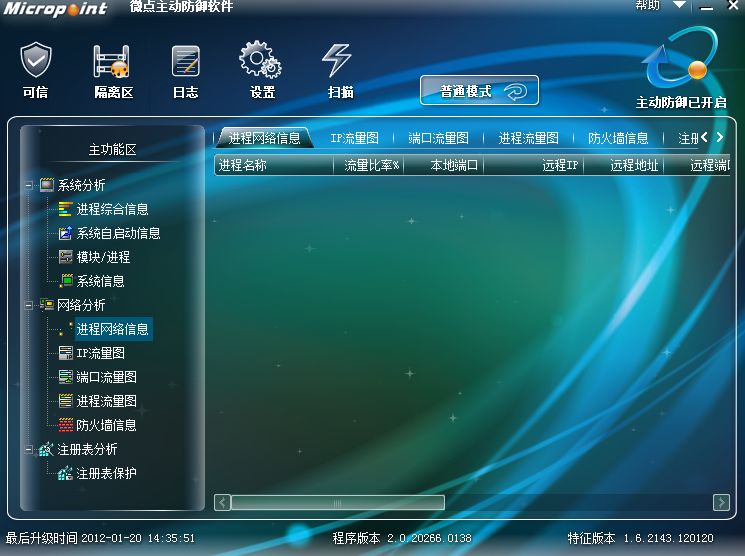Image resolution: width=745 pixels, height=556 pixels.
Task: Click the 系统自启动信息 icon
Action: 65,233
